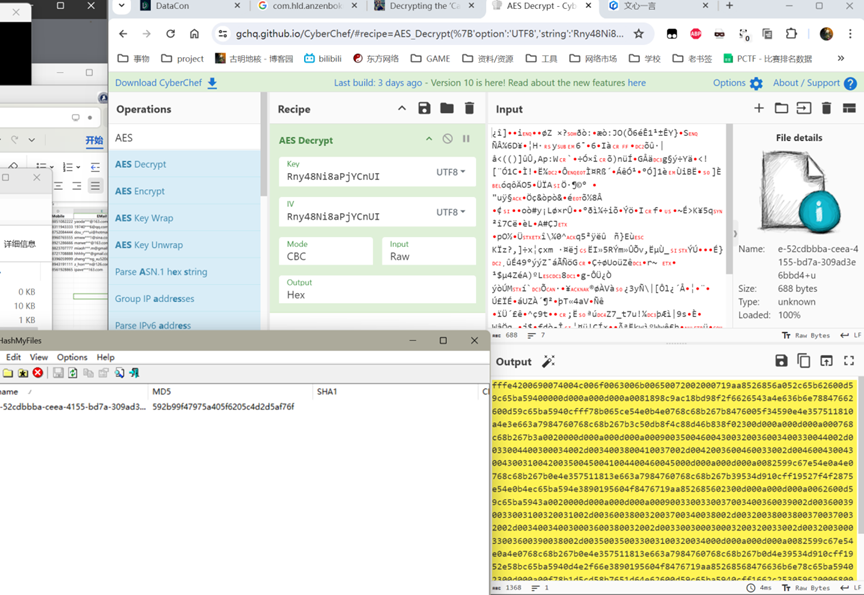Click HashMyFiles red remove icon
The height and width of the screenshot is (595, 864).
pos(38,373)
